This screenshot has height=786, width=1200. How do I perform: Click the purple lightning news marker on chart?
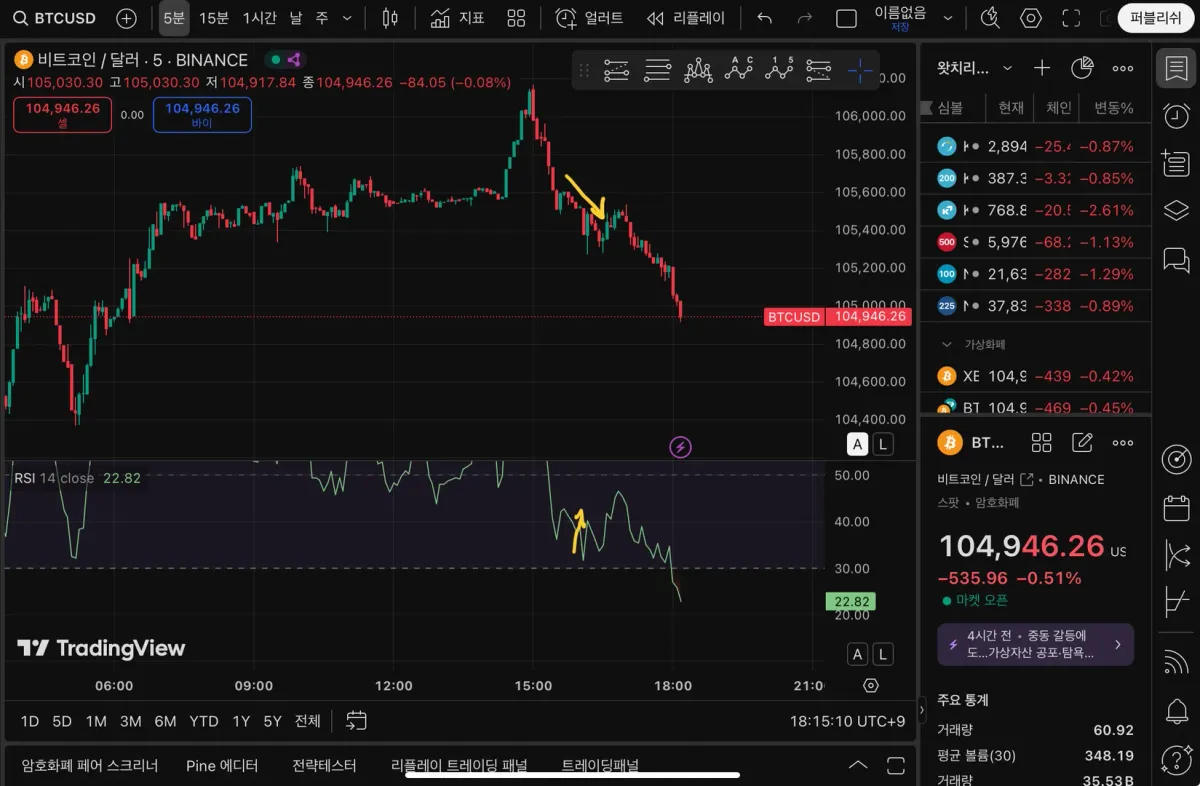[680, 447]
